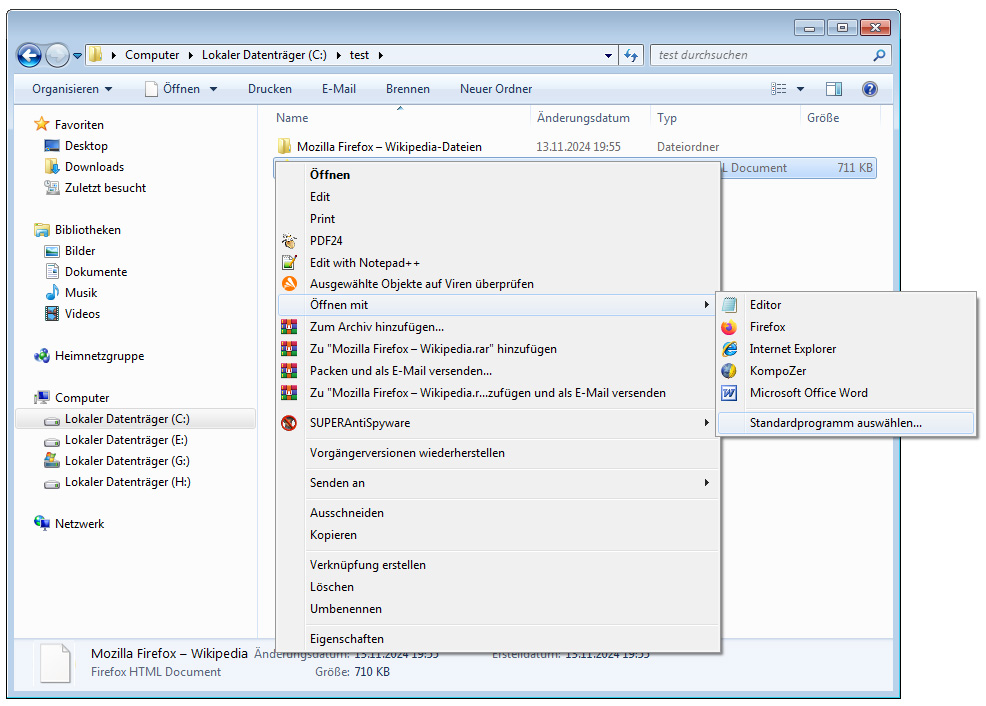This screenshot has height=706, width=986.
Task: Click the blue help question mark icon
Action: tap(869, 89)
